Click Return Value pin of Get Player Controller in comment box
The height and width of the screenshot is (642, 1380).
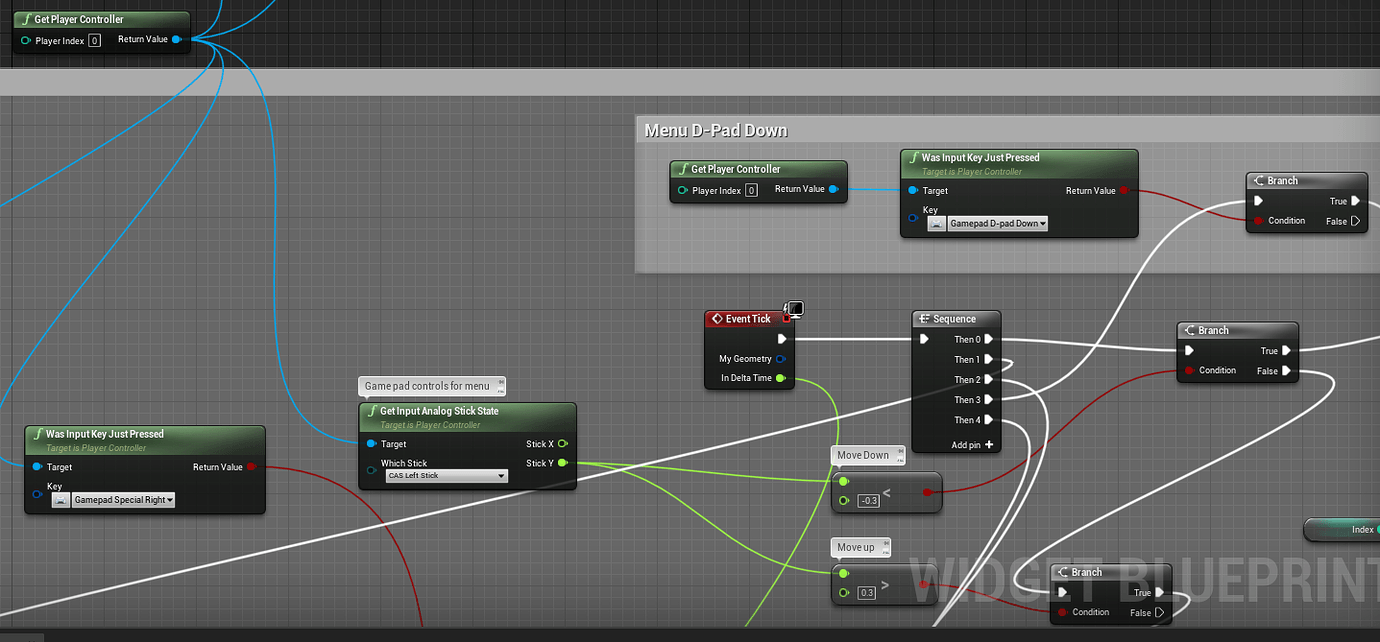[833, 189]
